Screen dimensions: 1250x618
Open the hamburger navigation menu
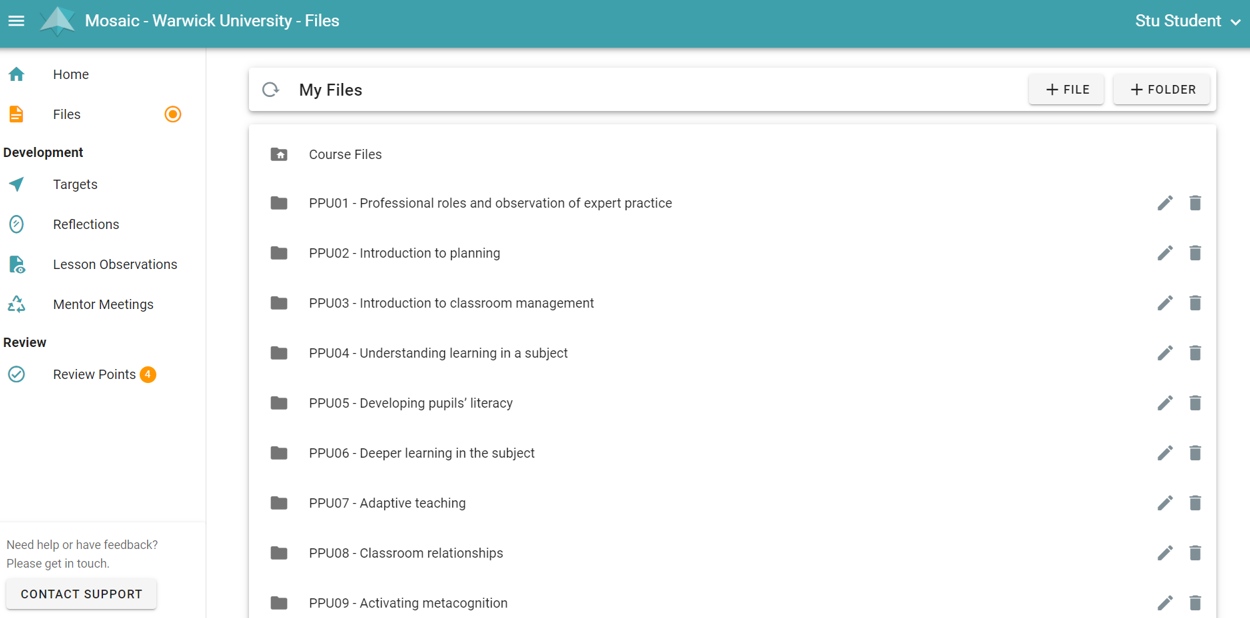[x=16, y=20]
